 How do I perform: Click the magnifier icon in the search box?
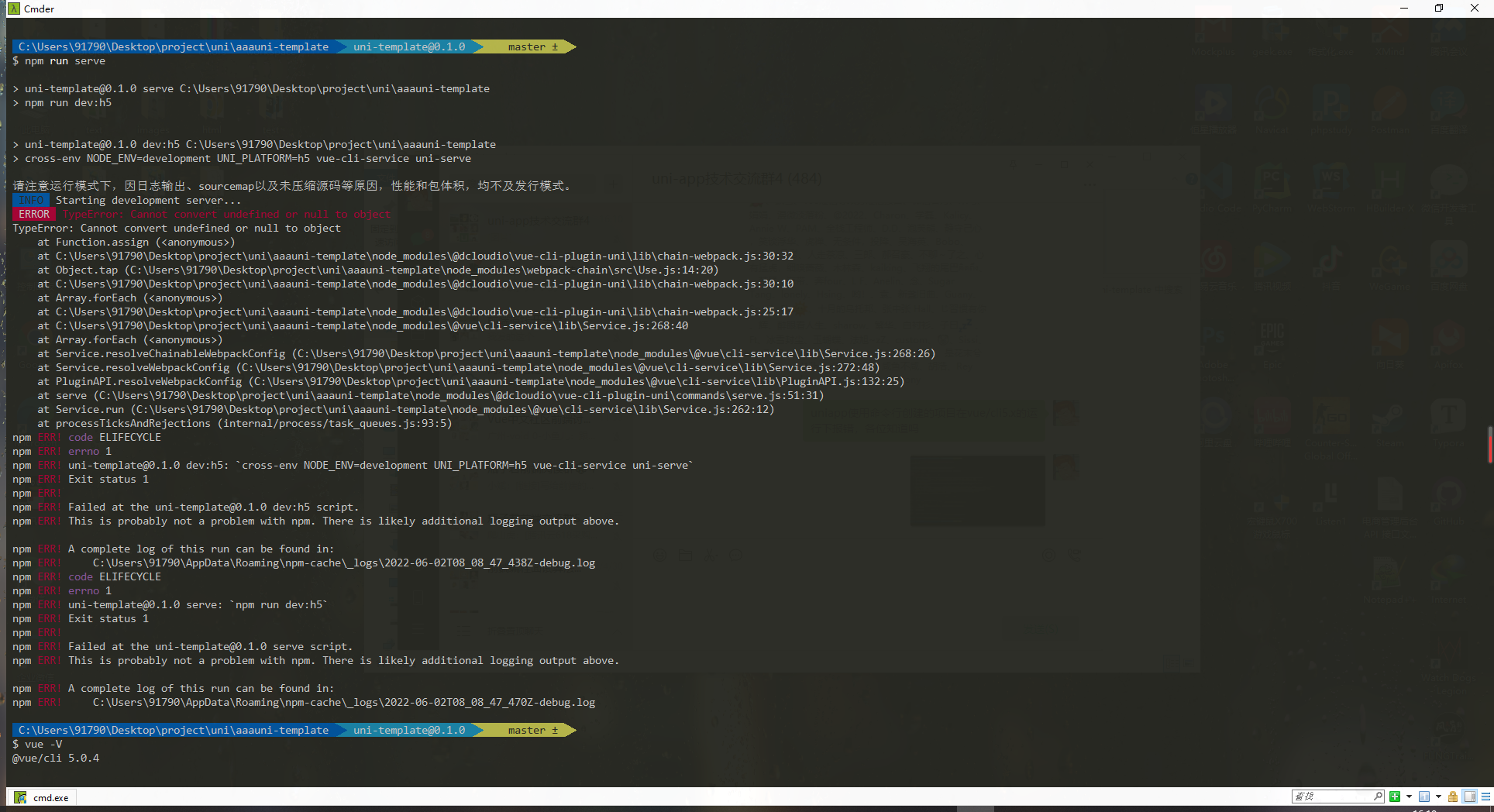[1378, 797]
